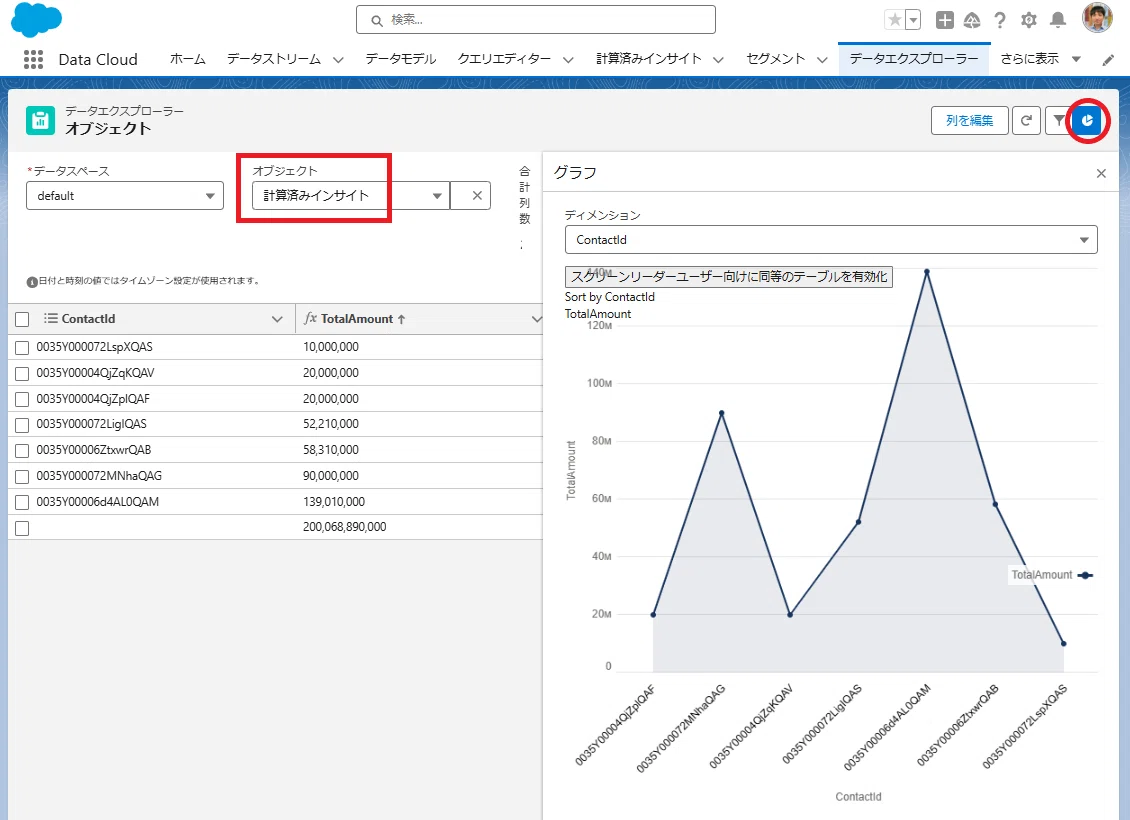Check the row 0035Y000072LigIQAS
1130x820 pixels.
22,424
